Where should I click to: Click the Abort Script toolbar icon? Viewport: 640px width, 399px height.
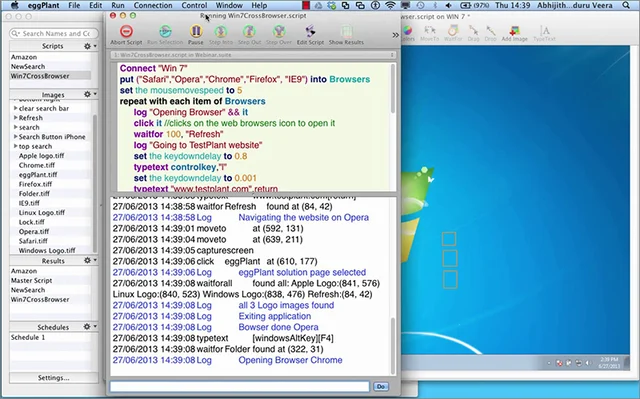click(127, 31)
